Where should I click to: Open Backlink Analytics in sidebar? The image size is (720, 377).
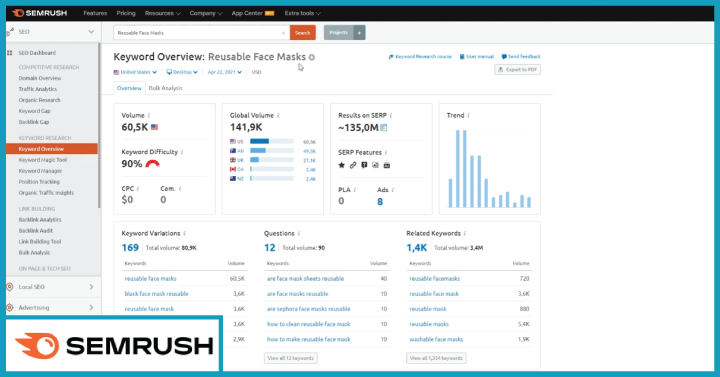[x=40, y=219]
